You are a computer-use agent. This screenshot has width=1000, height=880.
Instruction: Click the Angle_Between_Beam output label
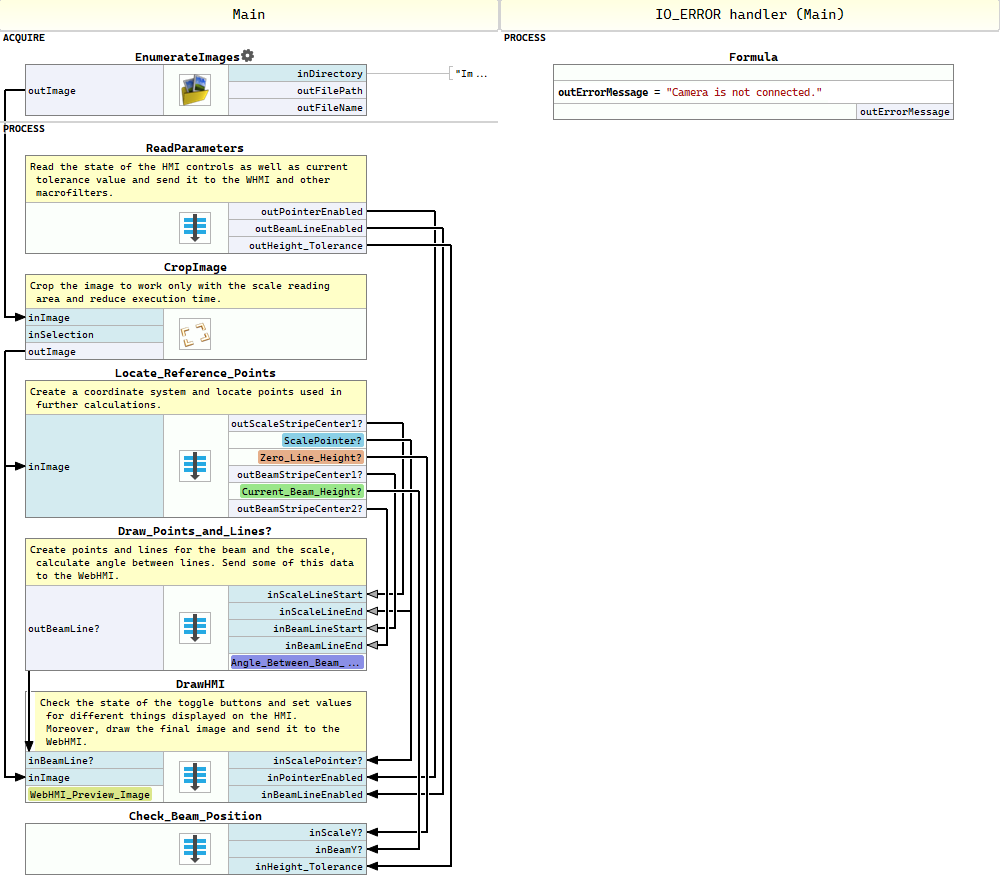pyautogui.click(x=296, y=663)
